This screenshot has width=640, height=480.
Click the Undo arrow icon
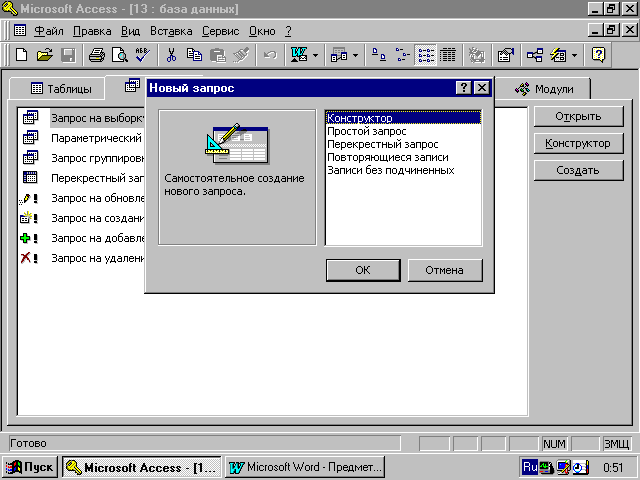(270, 55)
